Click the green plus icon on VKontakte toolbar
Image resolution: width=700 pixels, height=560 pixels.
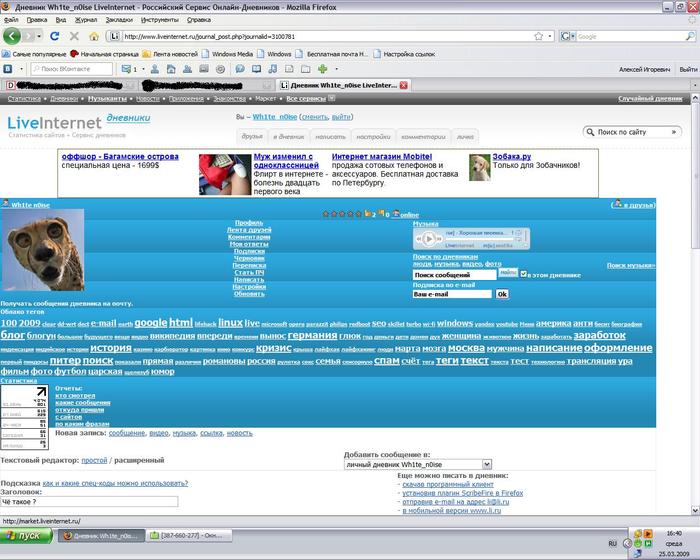click(322, 69)
